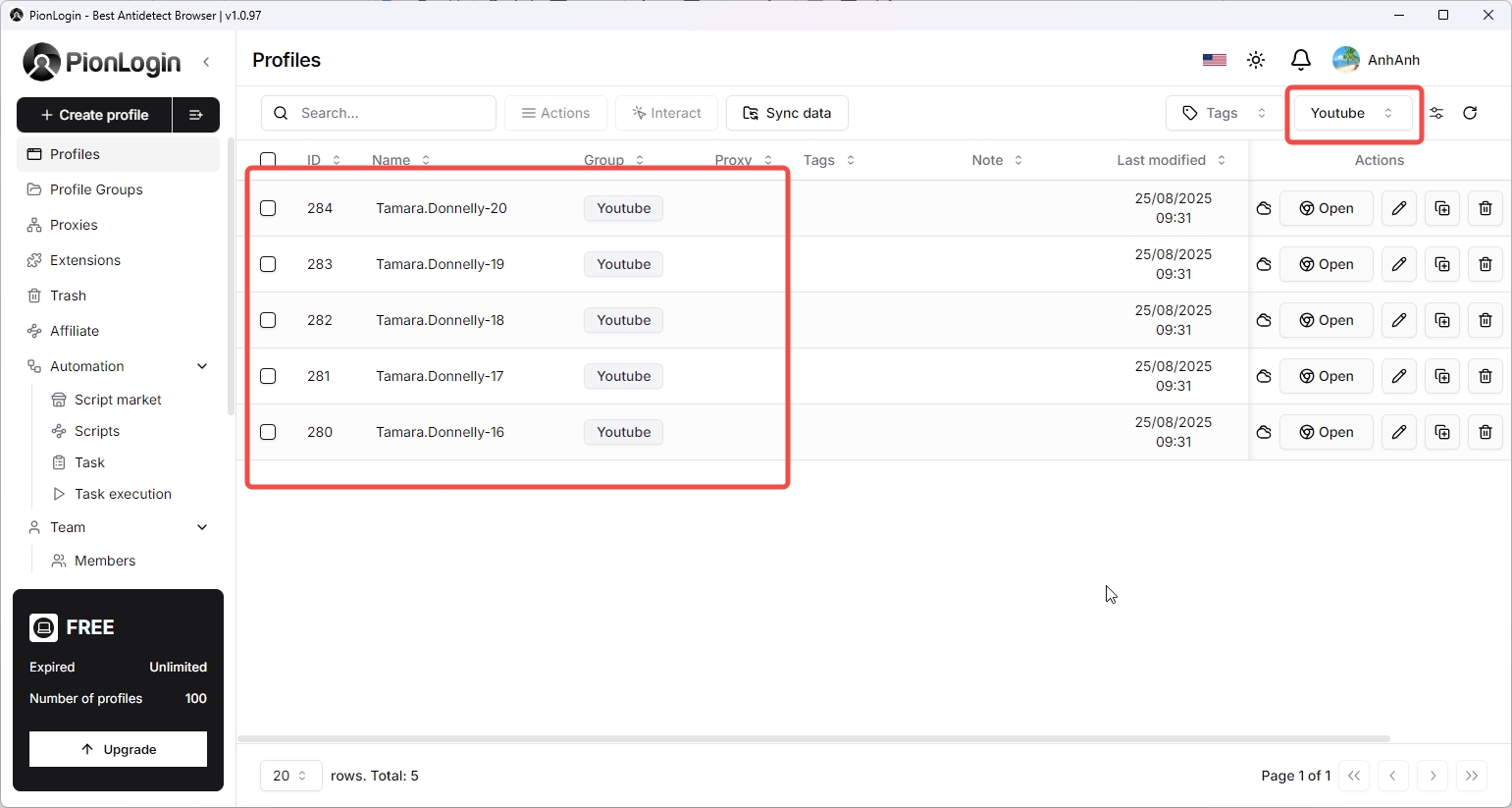Viewport: 1512px width, 808px height.
Task: Open the filter settings sliders icon
Action: pyautogui.click(x=1436, y=113)
